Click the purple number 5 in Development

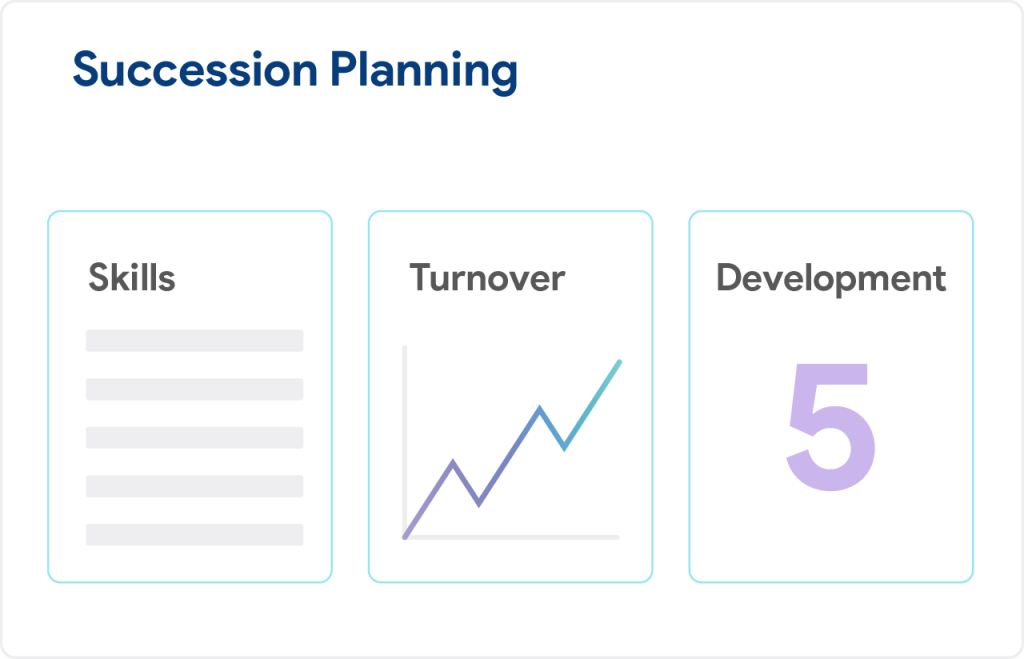831,427
